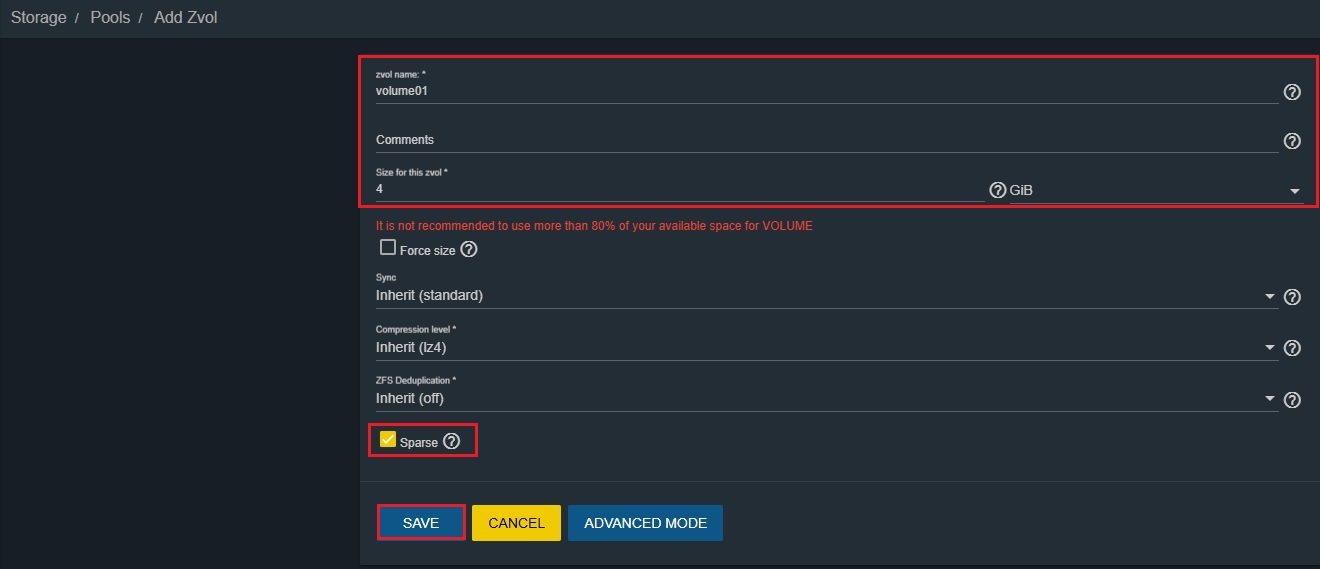Show the Sparse option help tooltip

(x=452, y=441)
